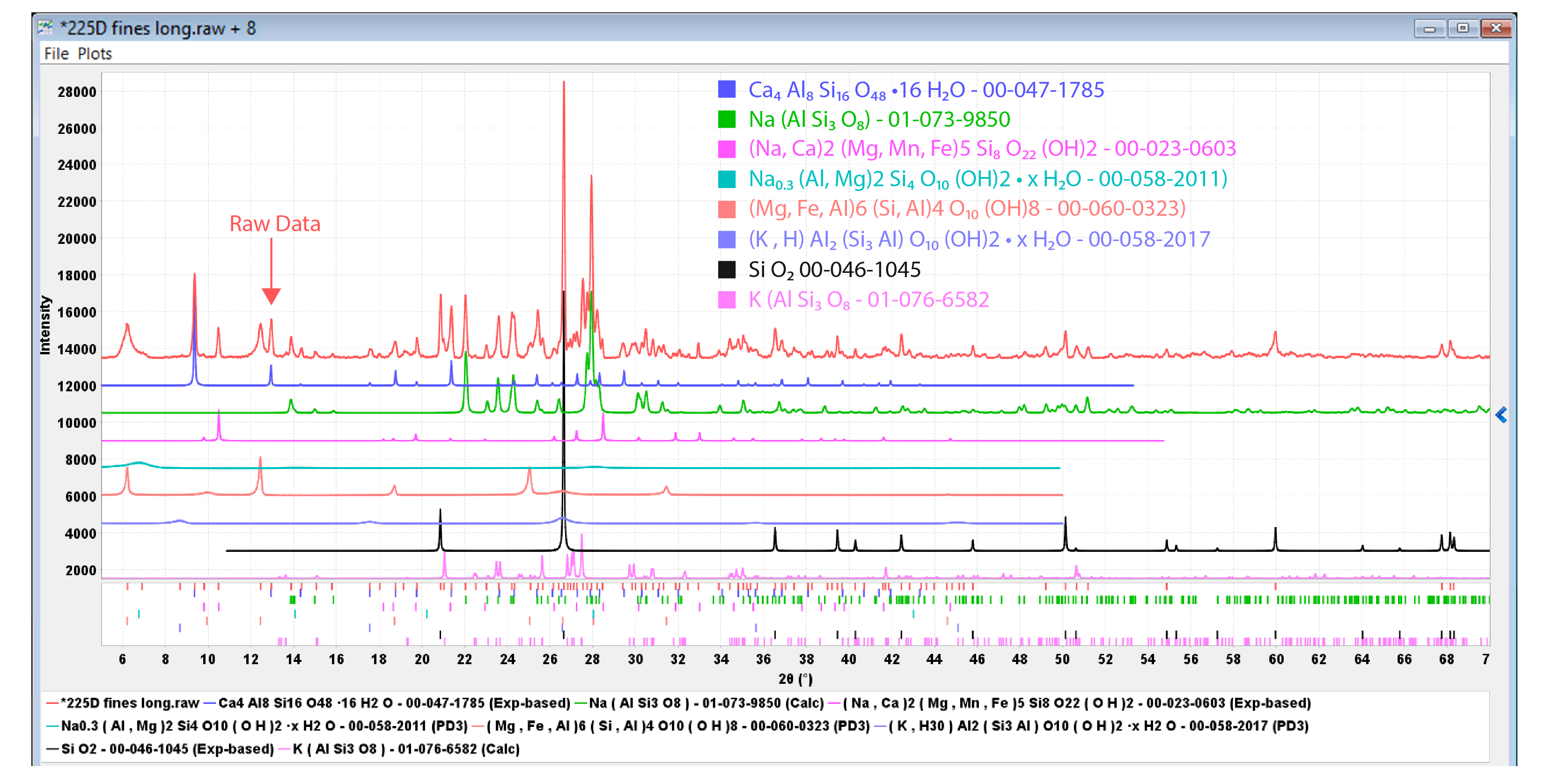Click the black SiO2 legend square
Screen dimensions: 1545x784
click(x=726, y=270)
